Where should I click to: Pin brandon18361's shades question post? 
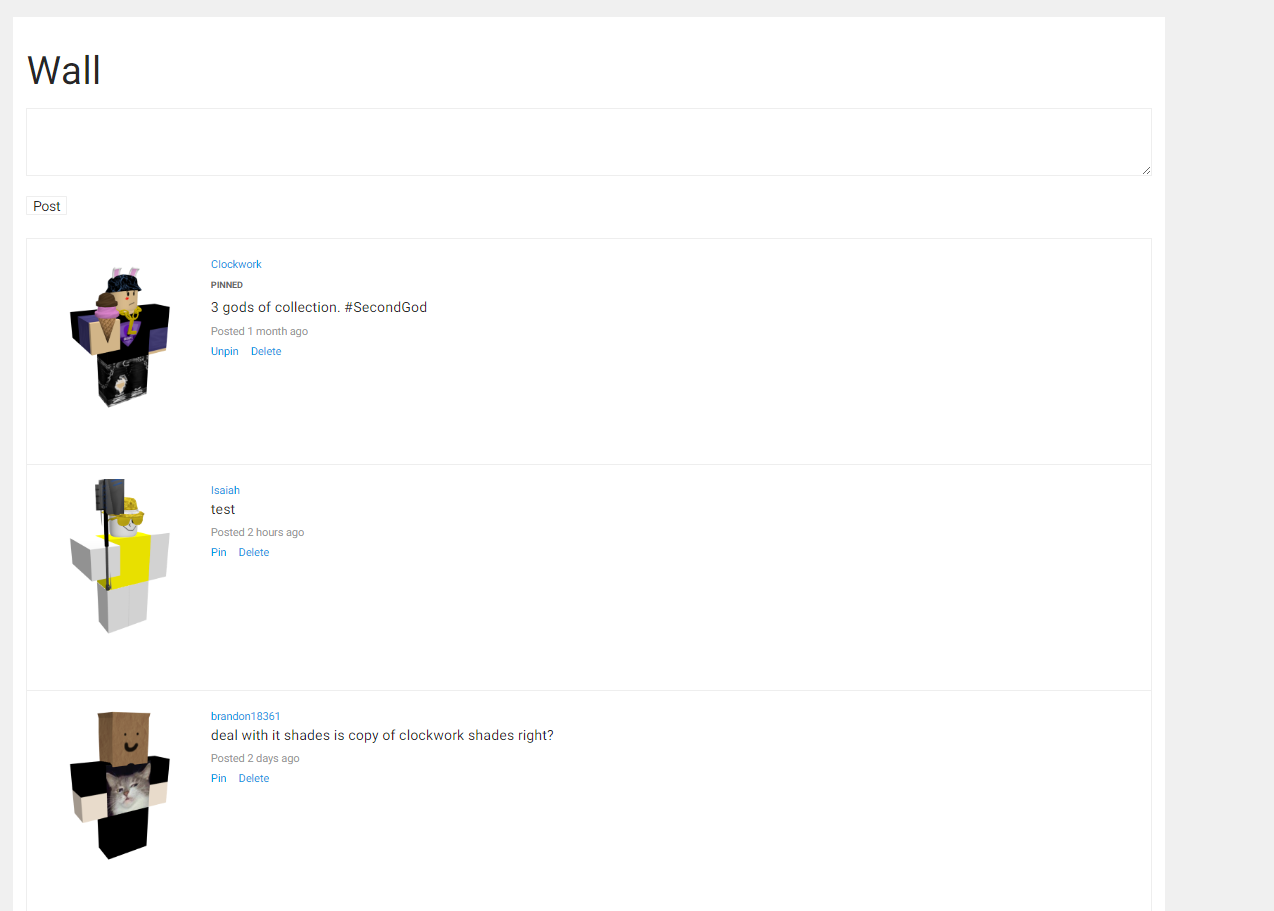pyautogui.click(x=218, y=778)
